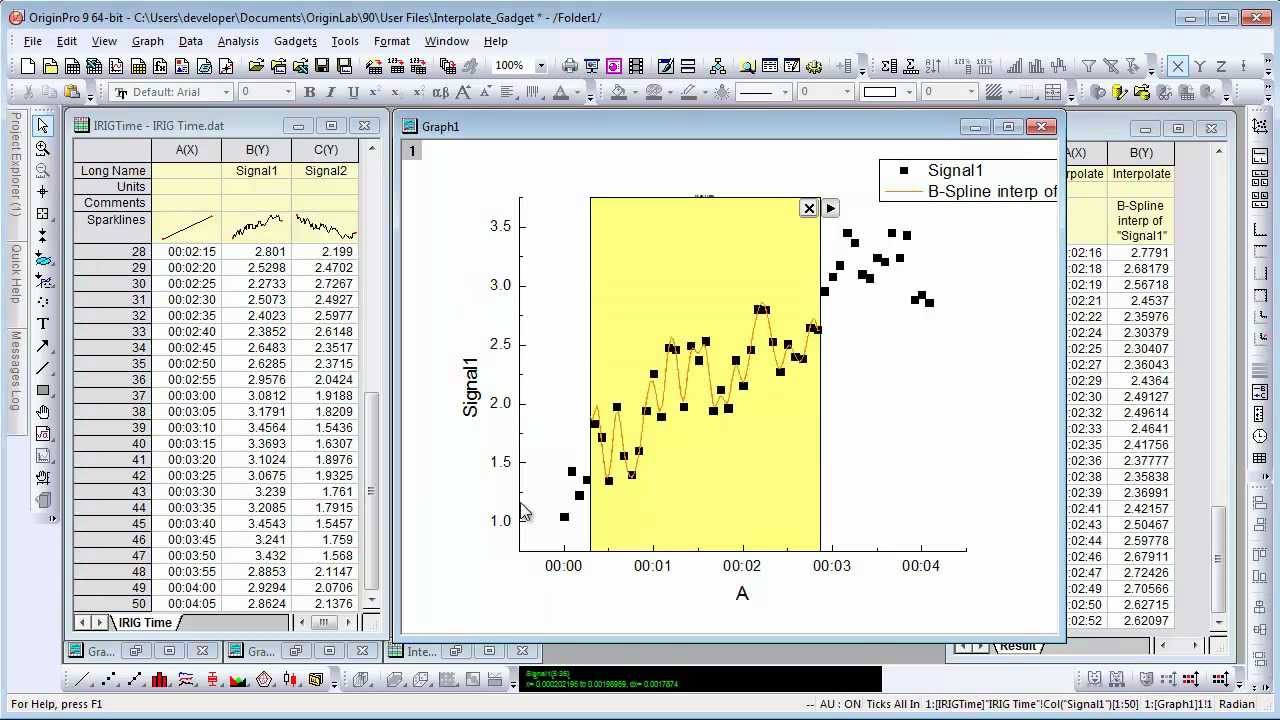Click the Column chart icon on the bottom toolbar
The height and width of the screenshot is (720, 1280).
tap(160, 680)
